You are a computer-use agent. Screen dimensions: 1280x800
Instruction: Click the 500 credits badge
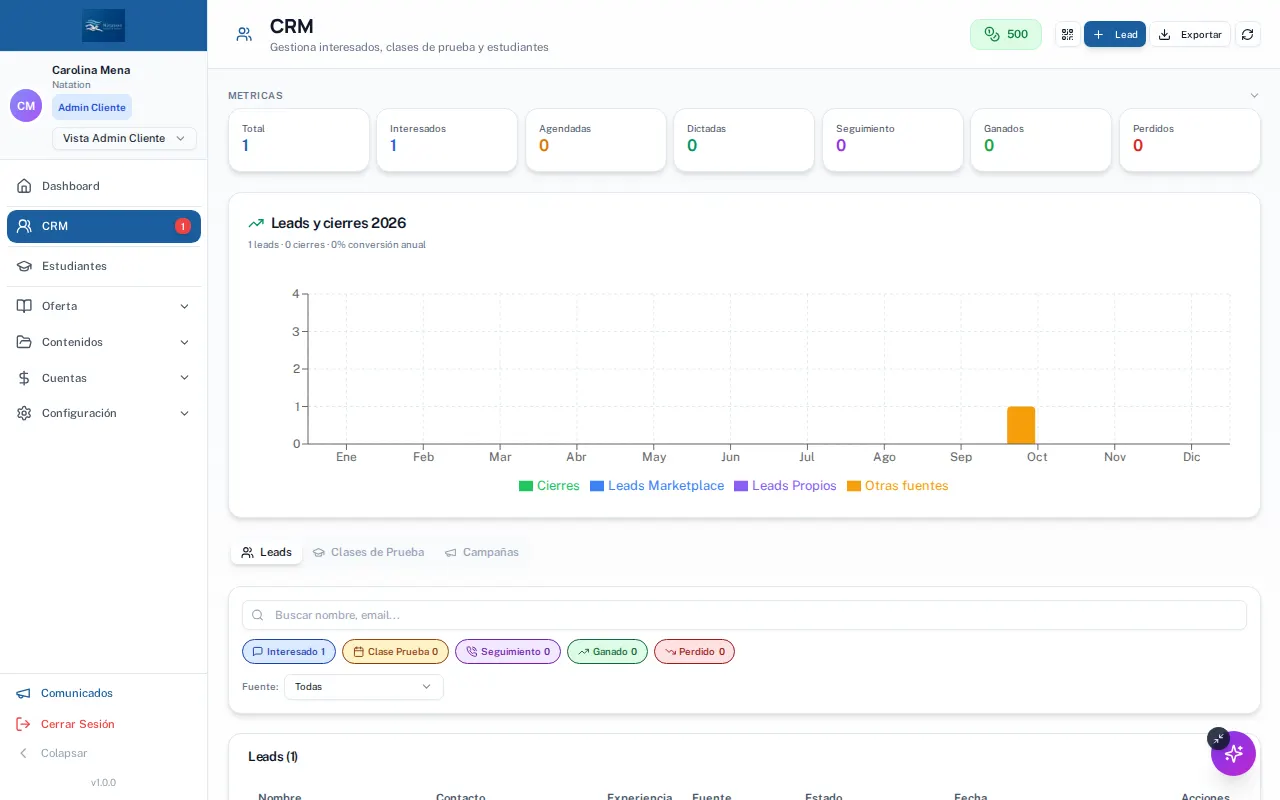pos(1006,34)
